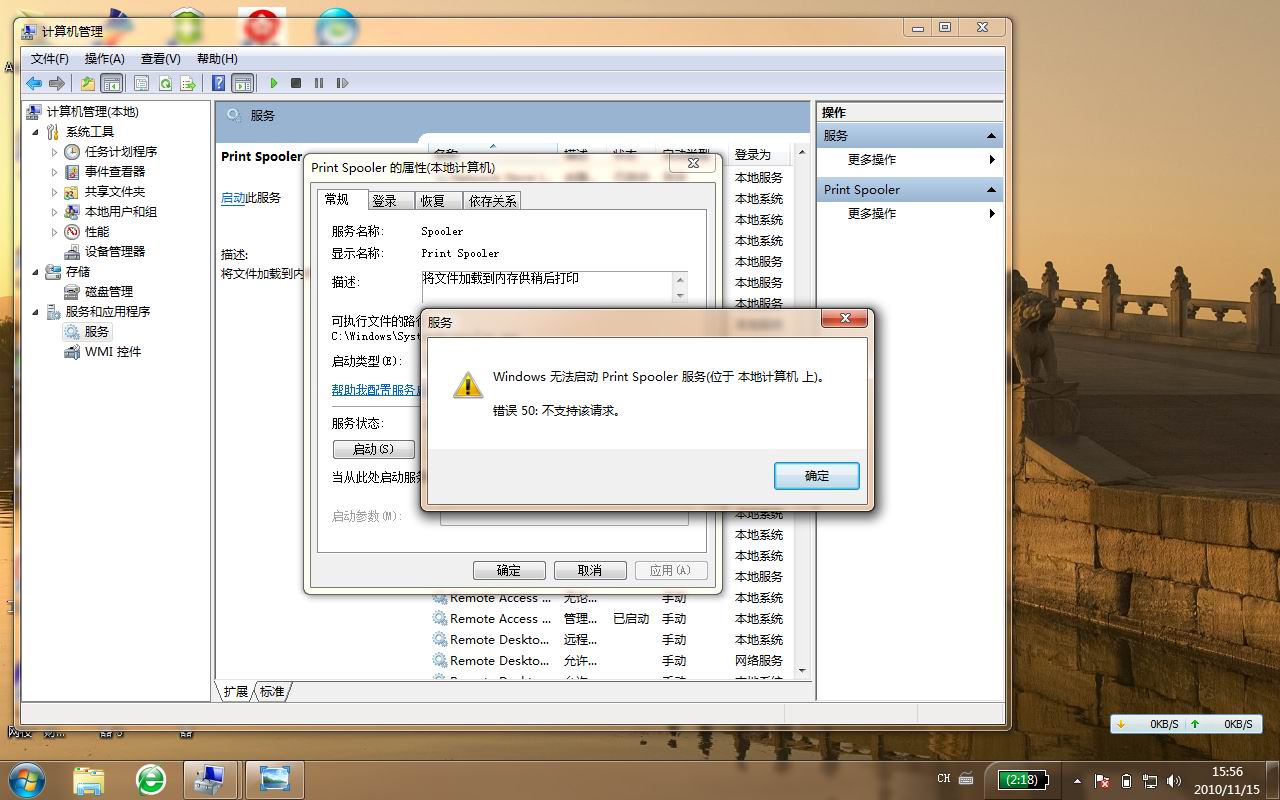The width and height of the screenshot is (1280, 800).
Task: Switch to the 扩展 view tab at bottom
Action: (x=236, y=691)
